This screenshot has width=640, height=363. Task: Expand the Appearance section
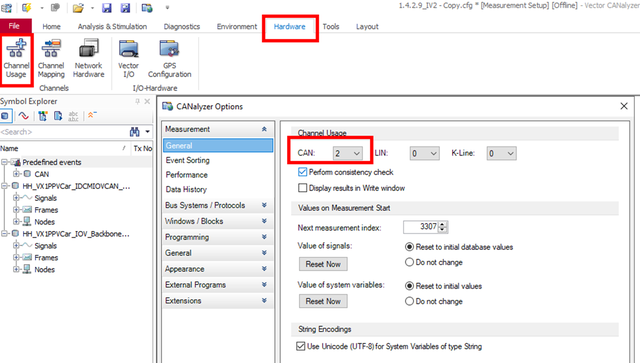[264, 269]
